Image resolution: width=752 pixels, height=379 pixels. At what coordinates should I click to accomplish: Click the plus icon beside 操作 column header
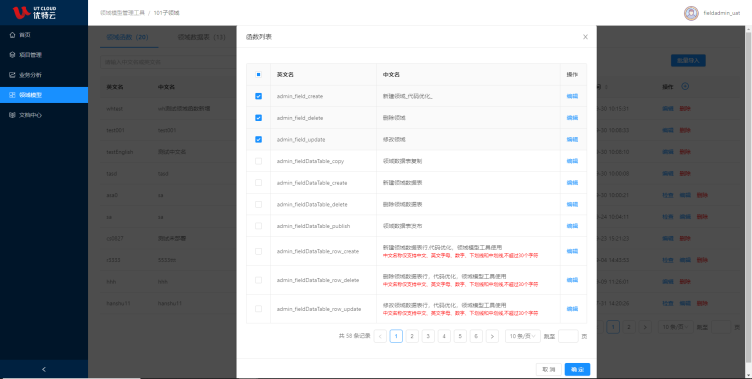coord(685,86)
